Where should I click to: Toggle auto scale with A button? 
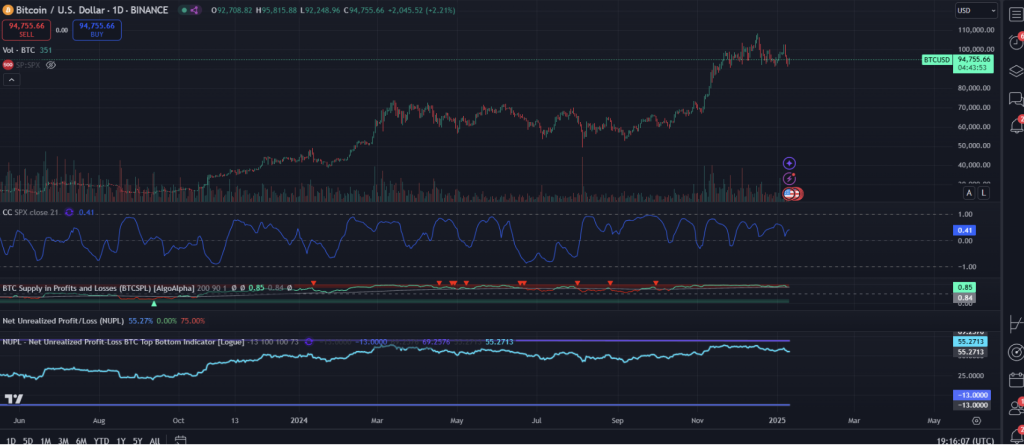(969, 193)
